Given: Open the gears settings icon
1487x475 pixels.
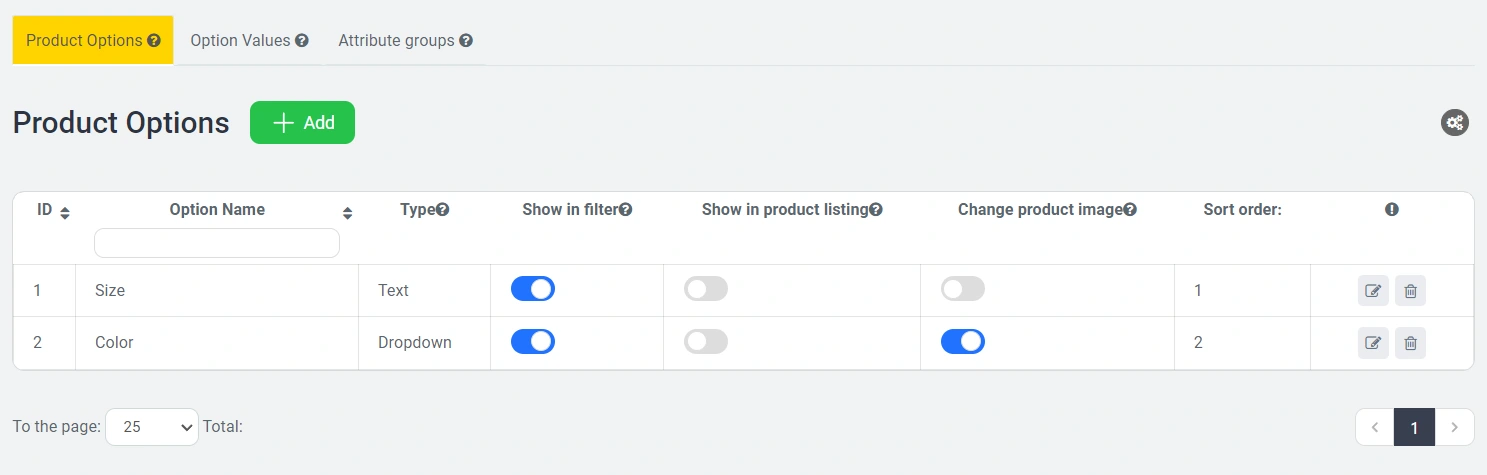Looking at the screenshot, I should coord(1455,123).
